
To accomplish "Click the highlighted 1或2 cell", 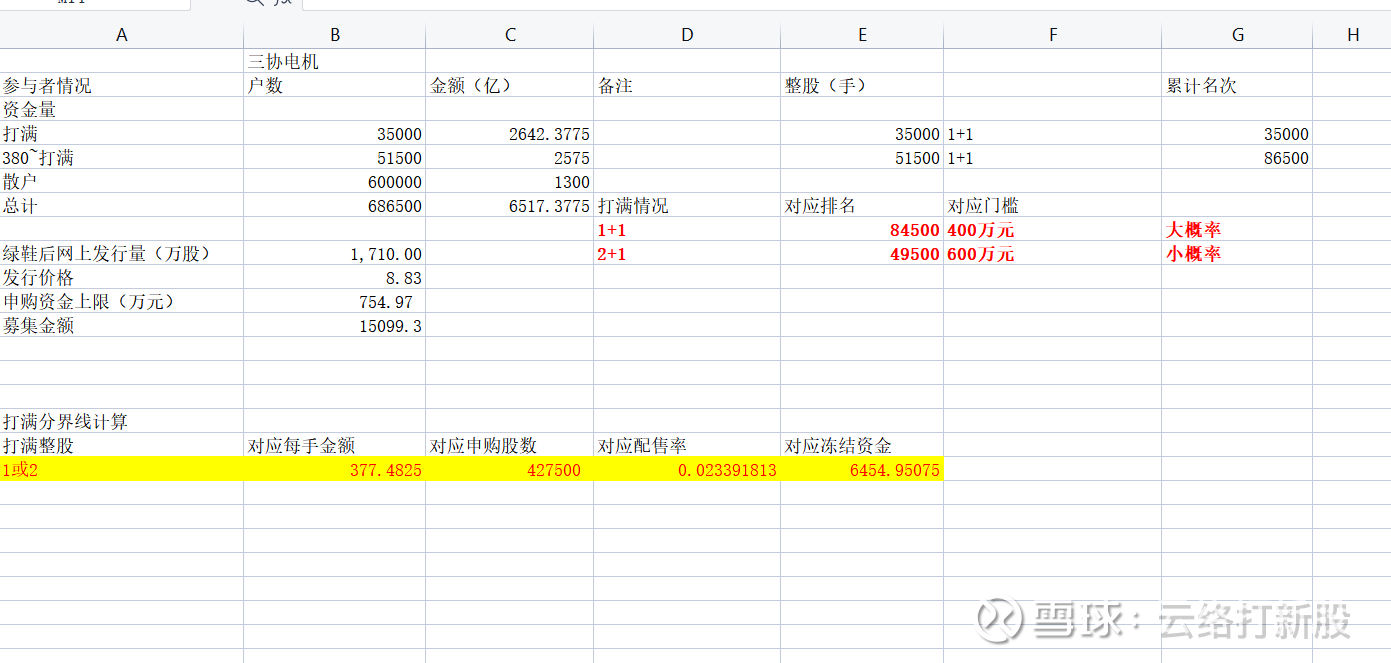I will point(122,469).
